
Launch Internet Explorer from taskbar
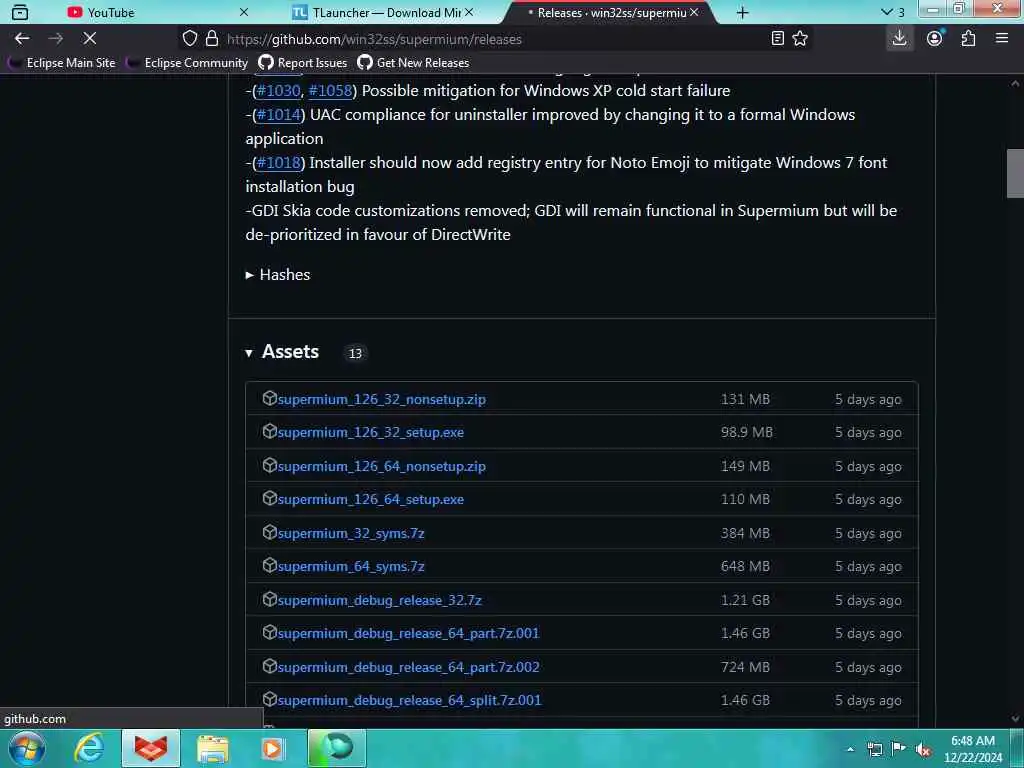[x=89, y=748]
